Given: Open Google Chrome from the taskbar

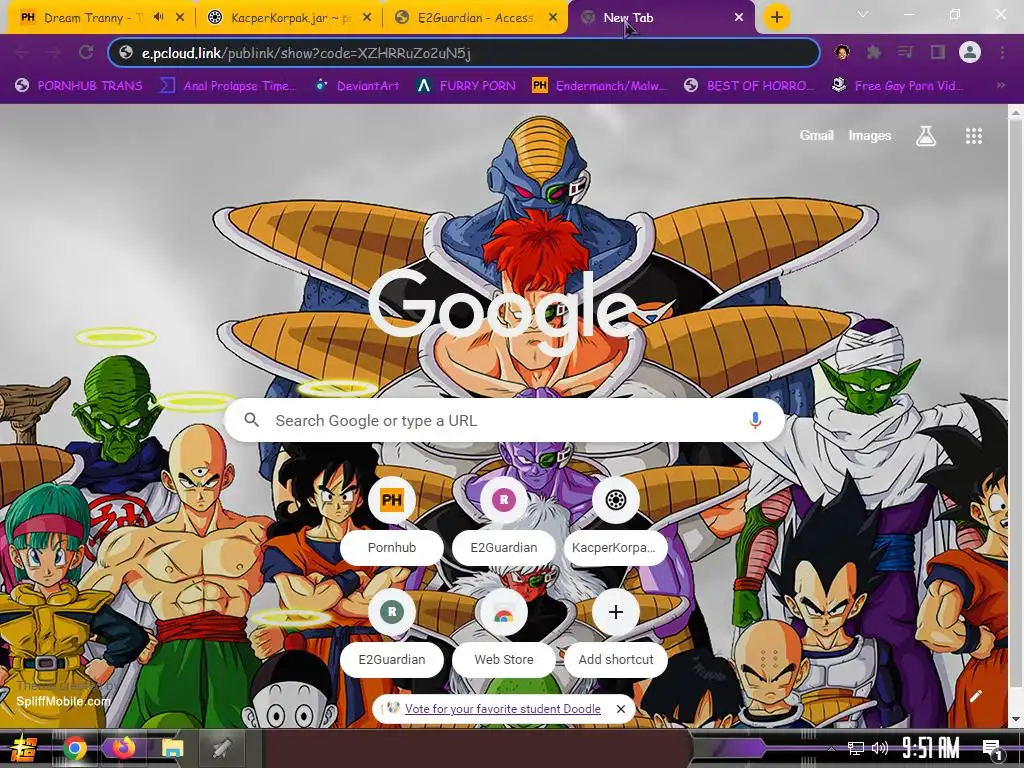Looking at the screenshot, I should [74, 748].
